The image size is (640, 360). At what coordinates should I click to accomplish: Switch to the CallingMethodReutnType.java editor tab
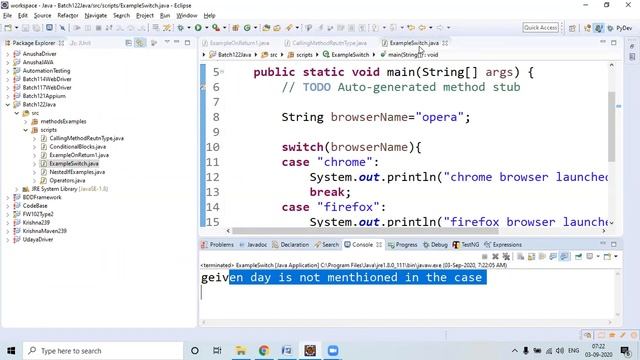(x=326, y=43)
